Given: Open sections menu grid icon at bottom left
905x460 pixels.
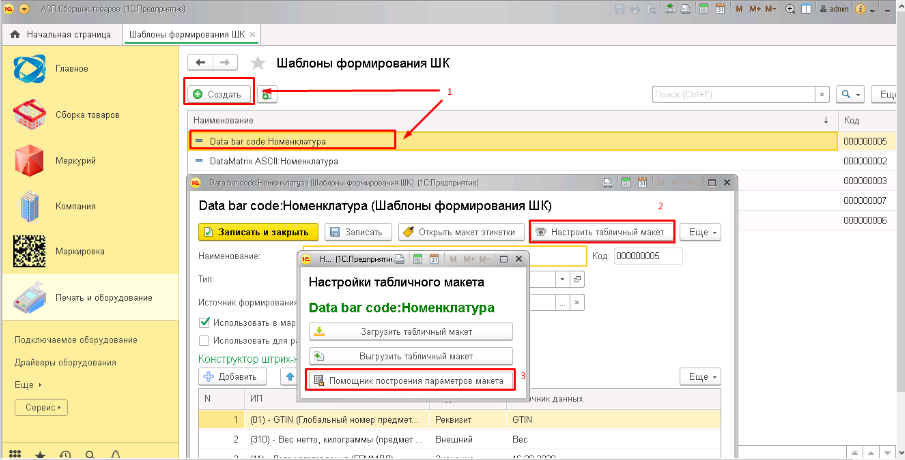Looking at the screenshot, I should click(16, 455).
